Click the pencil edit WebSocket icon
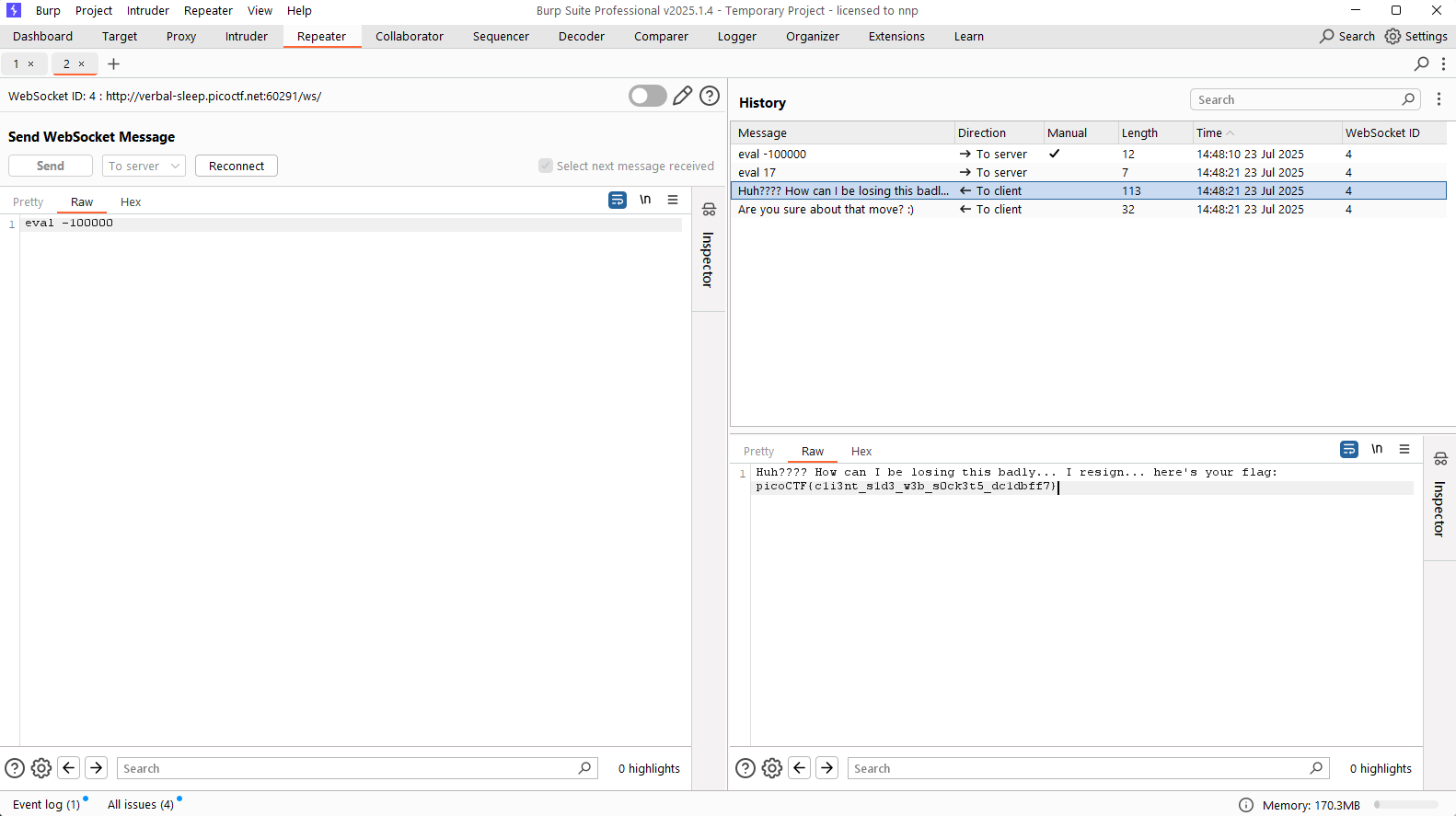Viewport: 1456px width, 816px height. [682, 96]
